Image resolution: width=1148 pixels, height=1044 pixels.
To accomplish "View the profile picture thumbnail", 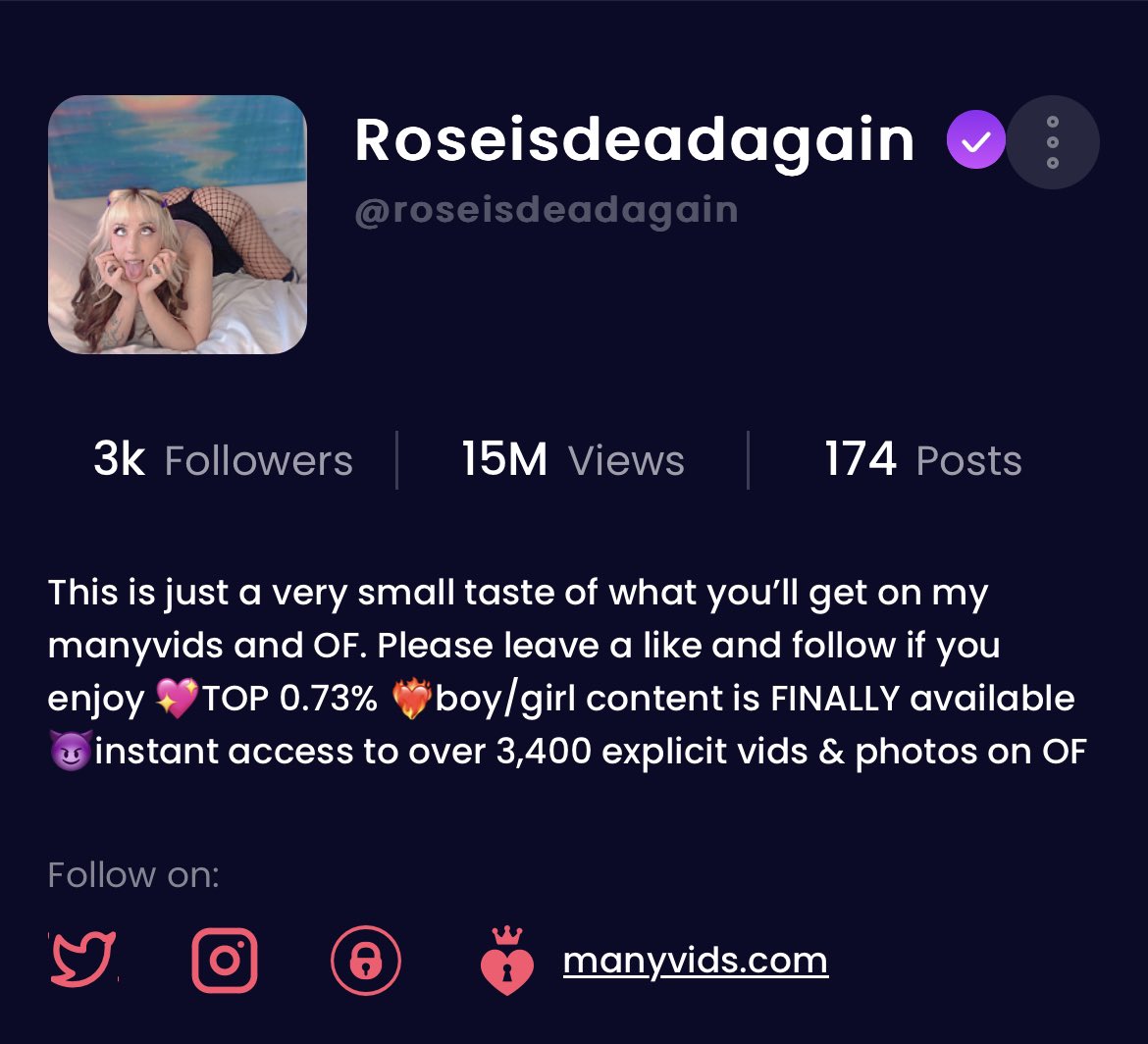I will 178,225.
